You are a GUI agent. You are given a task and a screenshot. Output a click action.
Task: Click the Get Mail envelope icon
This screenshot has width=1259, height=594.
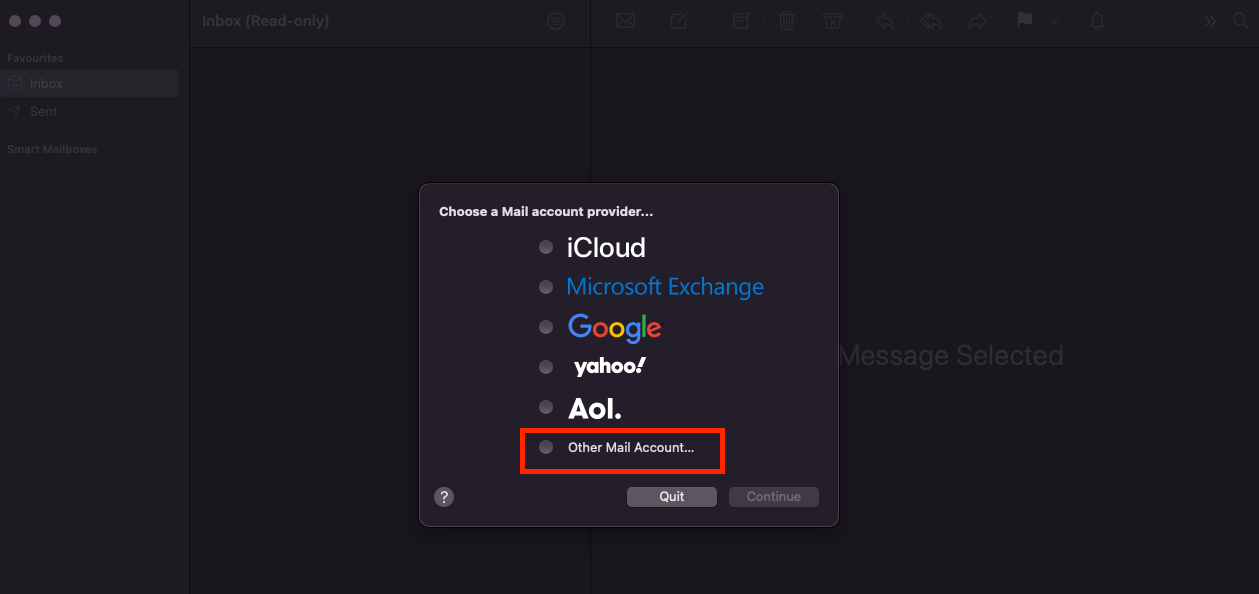pyautogui.click(x=625, y=20)
